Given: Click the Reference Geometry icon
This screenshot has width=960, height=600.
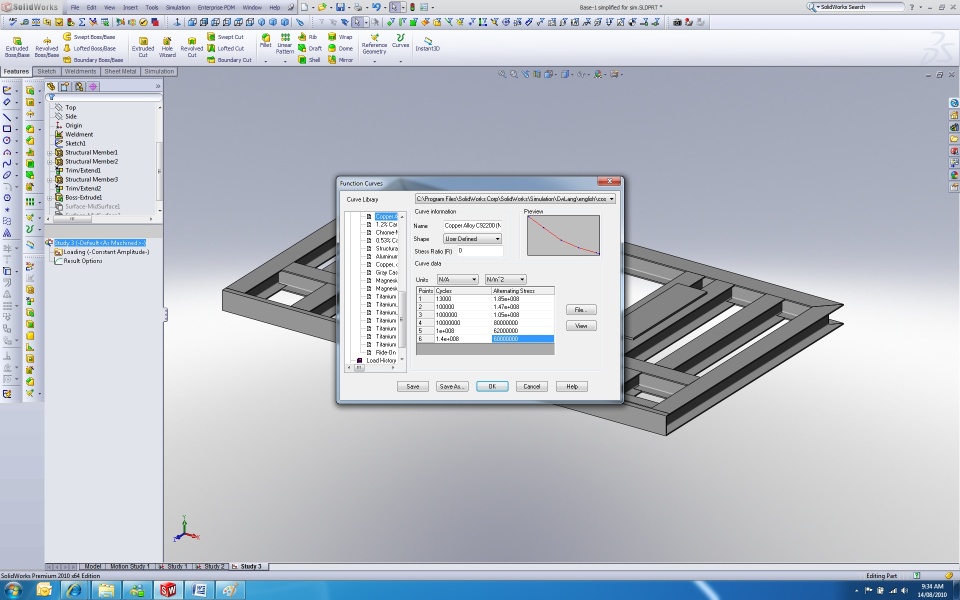Looking at the screenshot, I should [374, 44].
